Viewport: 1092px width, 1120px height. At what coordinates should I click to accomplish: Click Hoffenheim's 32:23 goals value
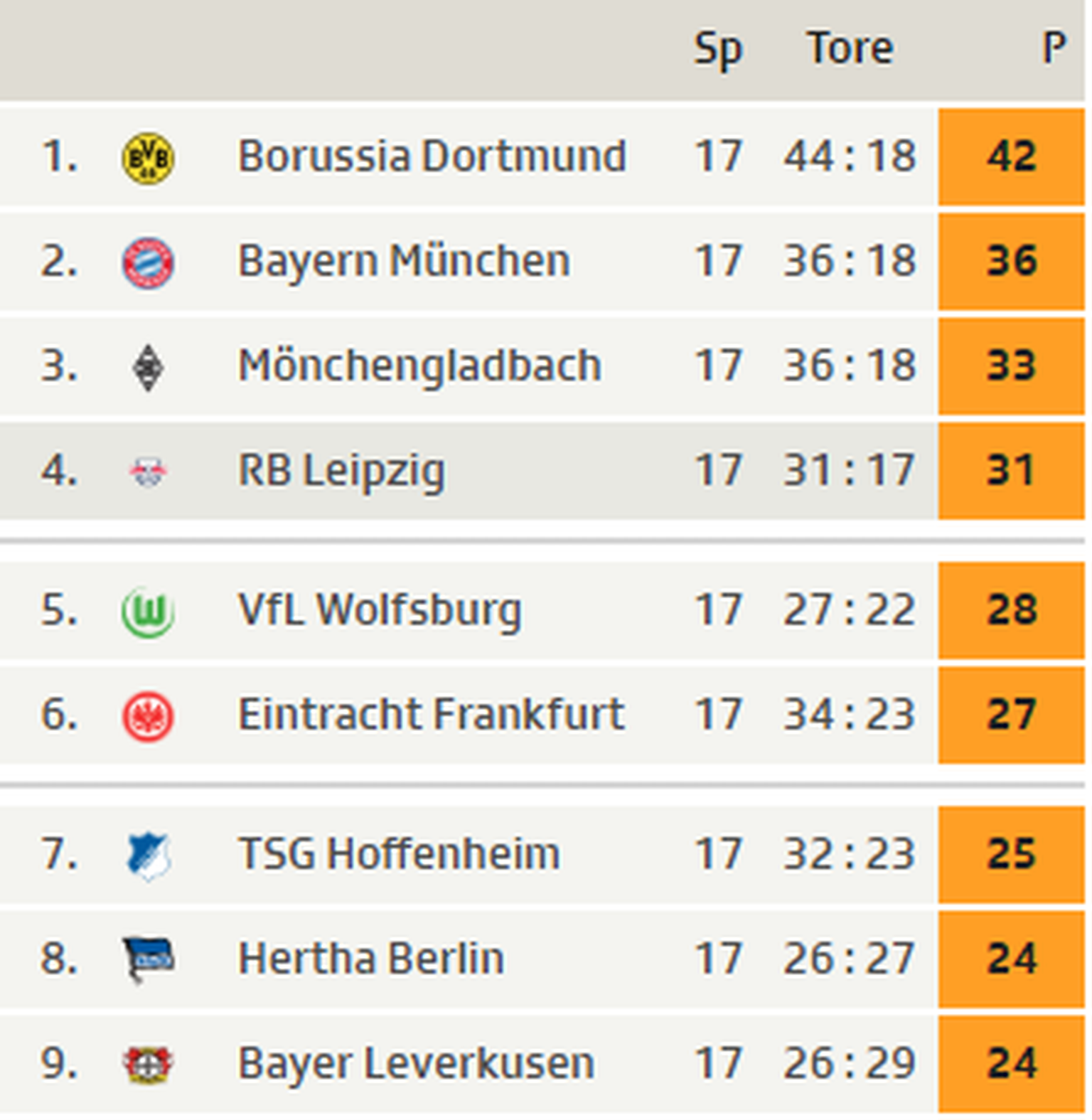[849, 854]
